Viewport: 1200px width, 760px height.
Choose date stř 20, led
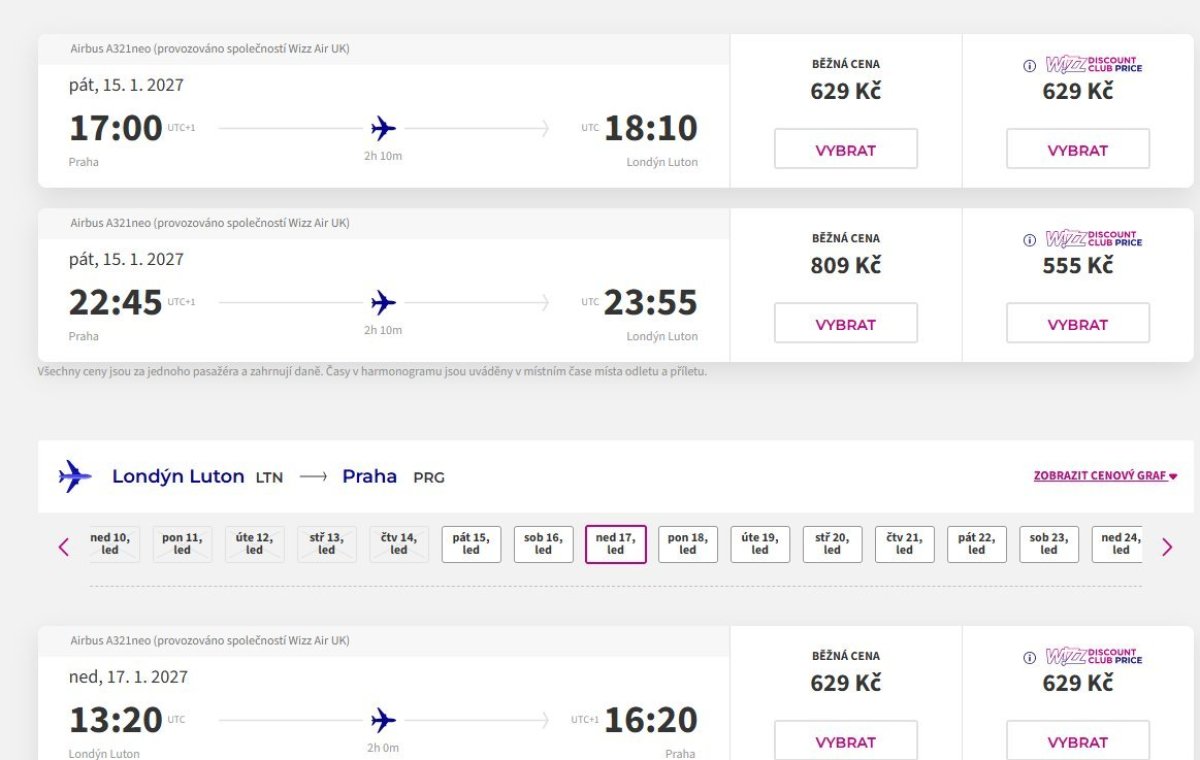pyautogui.click(x=832, y=544)
